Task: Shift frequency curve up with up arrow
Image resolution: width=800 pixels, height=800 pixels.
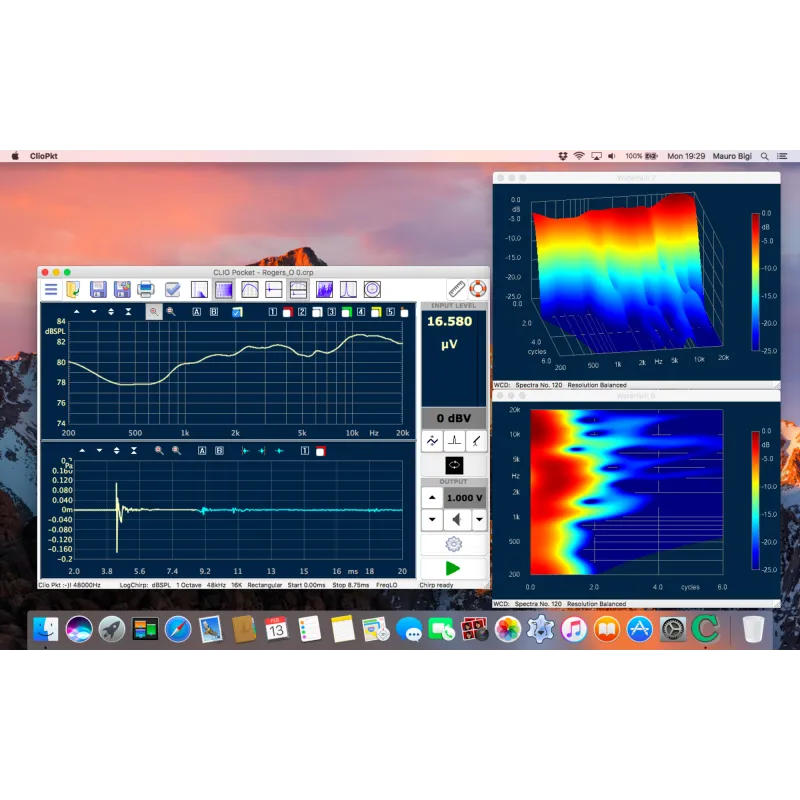Action: [x=77, y=311]
